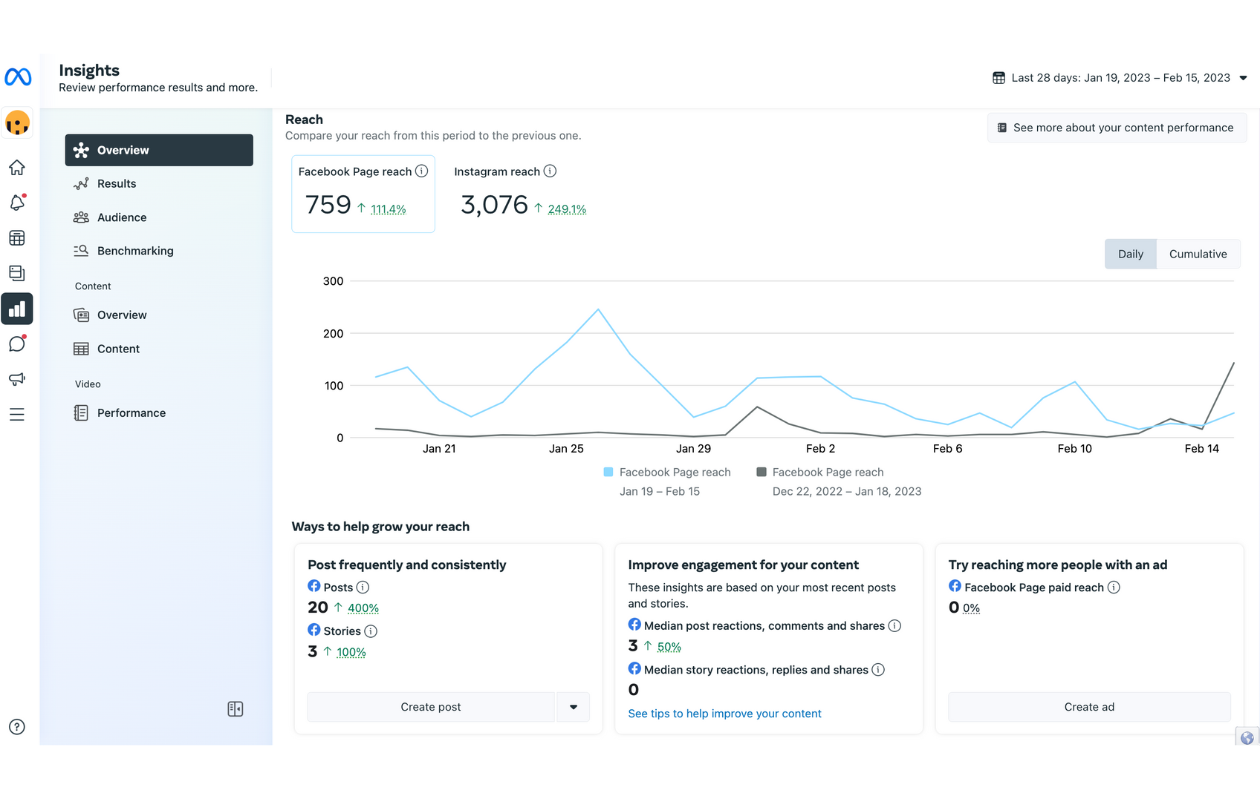The width and height of the screenshot is (1260, 800).
Task: Click the 3,076 Instagram reach value
Action: [494, 205]
